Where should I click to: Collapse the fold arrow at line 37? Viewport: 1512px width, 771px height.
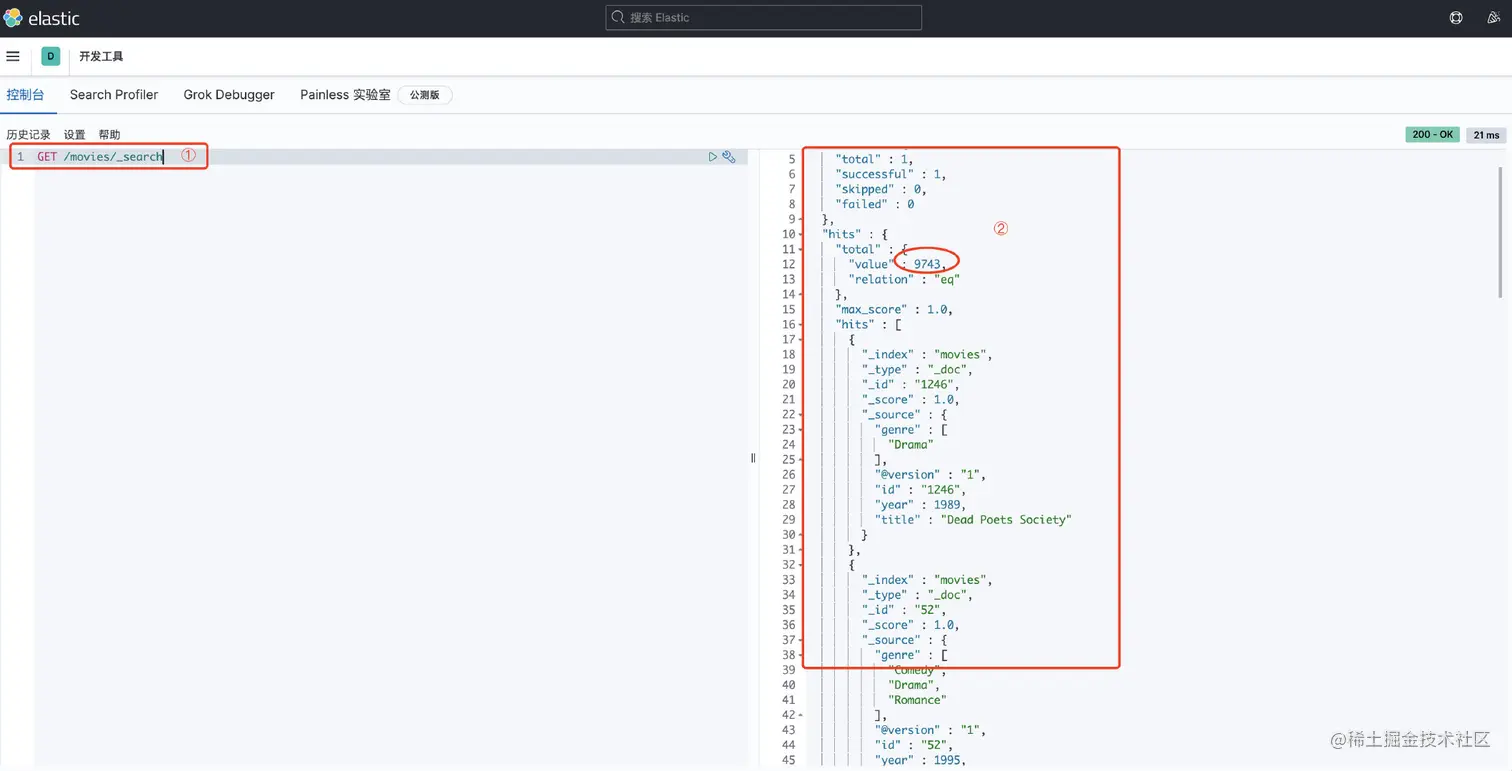800,640
